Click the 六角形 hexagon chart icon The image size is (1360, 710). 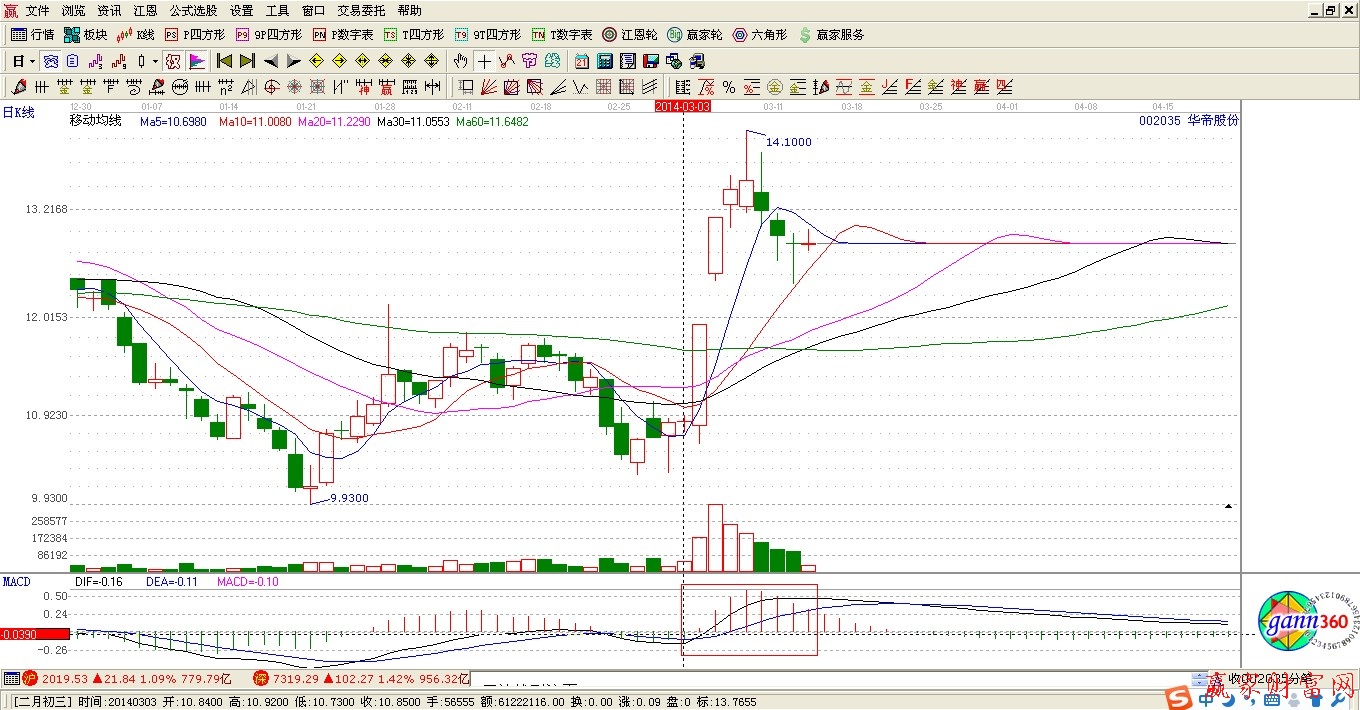pyautogui.click(x=760, y=35)
